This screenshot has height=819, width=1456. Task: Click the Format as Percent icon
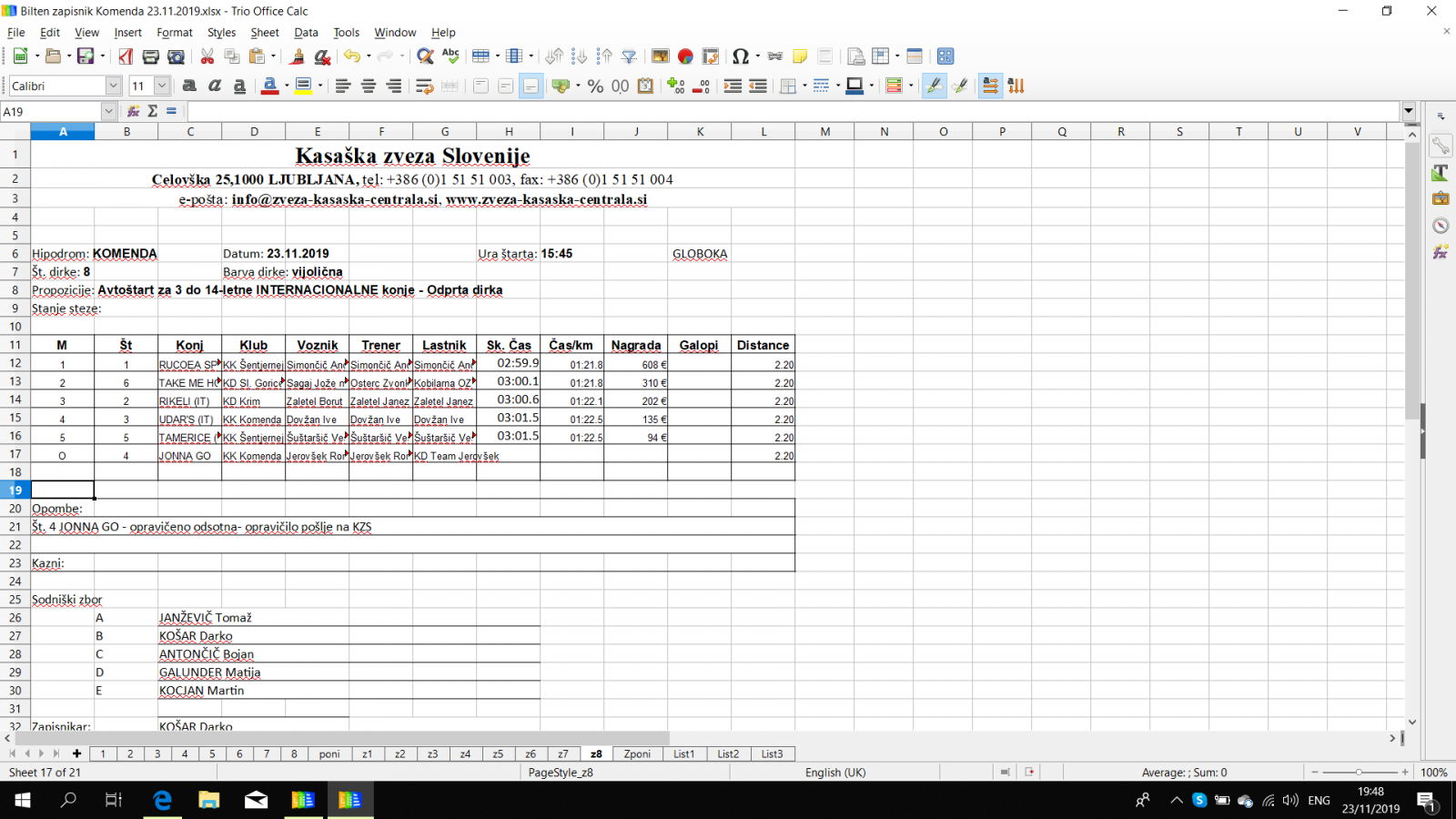[595, 86]
